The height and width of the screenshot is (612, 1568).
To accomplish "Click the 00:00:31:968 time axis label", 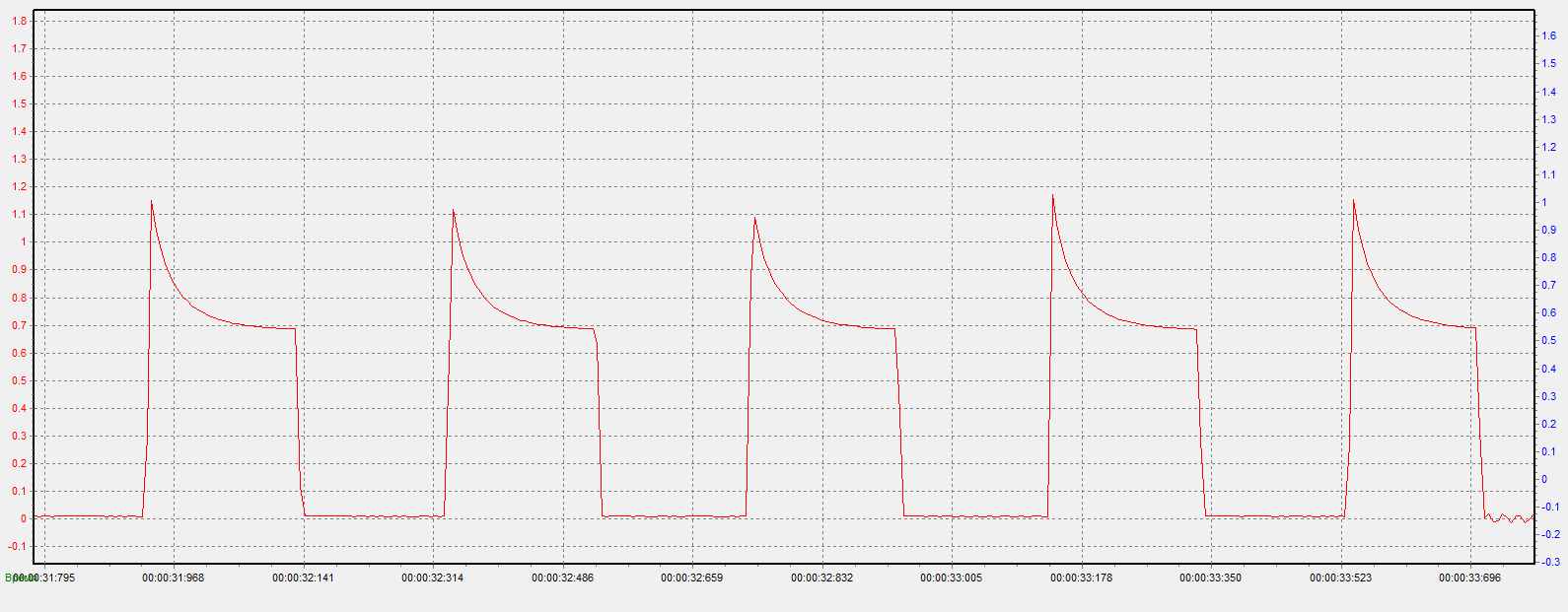I will [173, 578].
